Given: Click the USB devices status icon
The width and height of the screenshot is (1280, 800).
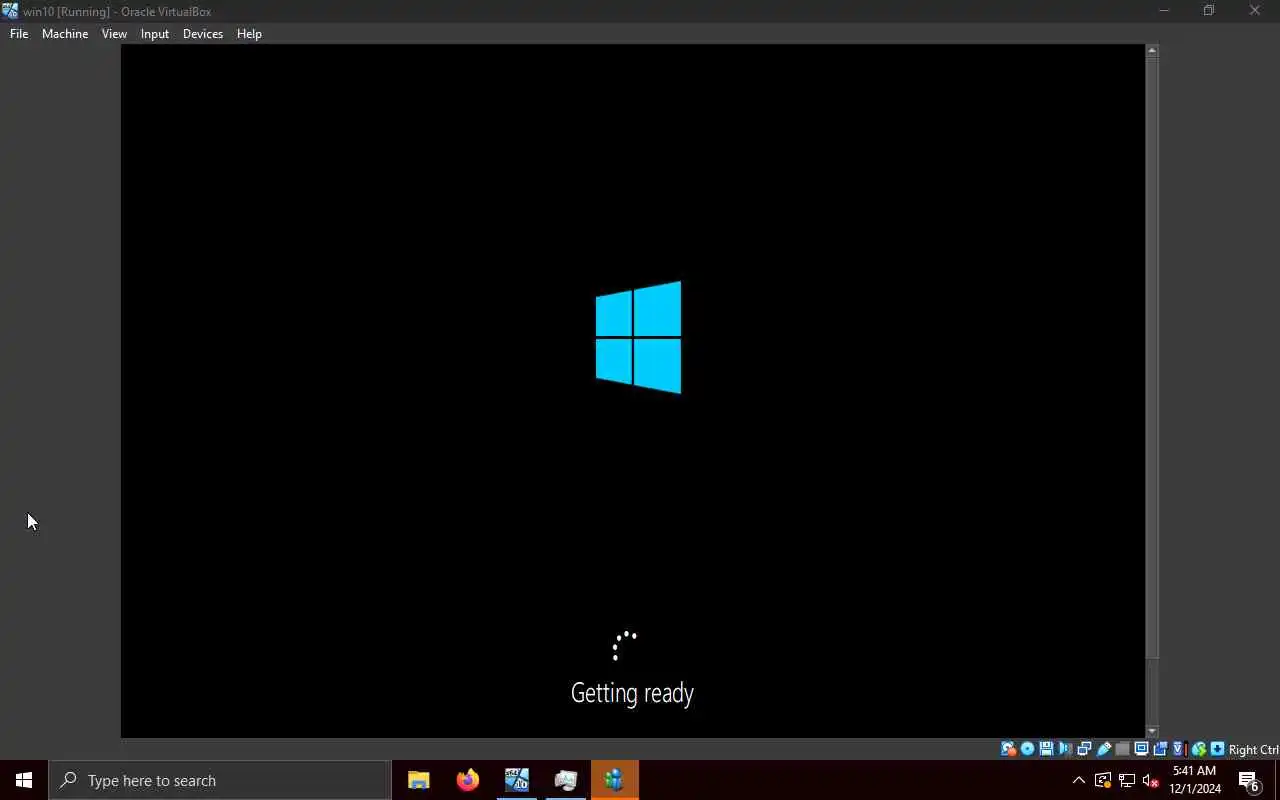Looking at the screenshot, I should [1103, 749].
